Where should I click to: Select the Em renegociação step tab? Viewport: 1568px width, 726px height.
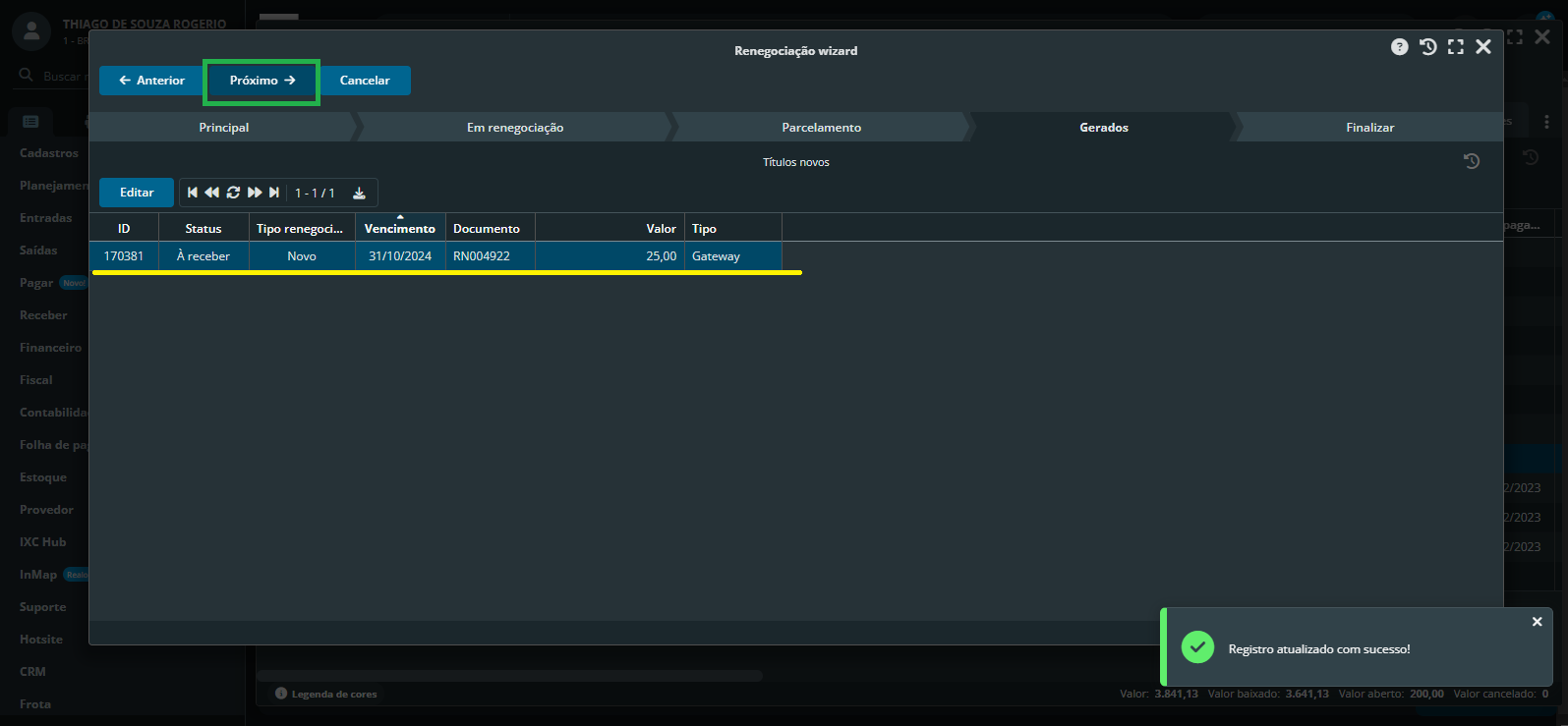(x=514, y=128)
